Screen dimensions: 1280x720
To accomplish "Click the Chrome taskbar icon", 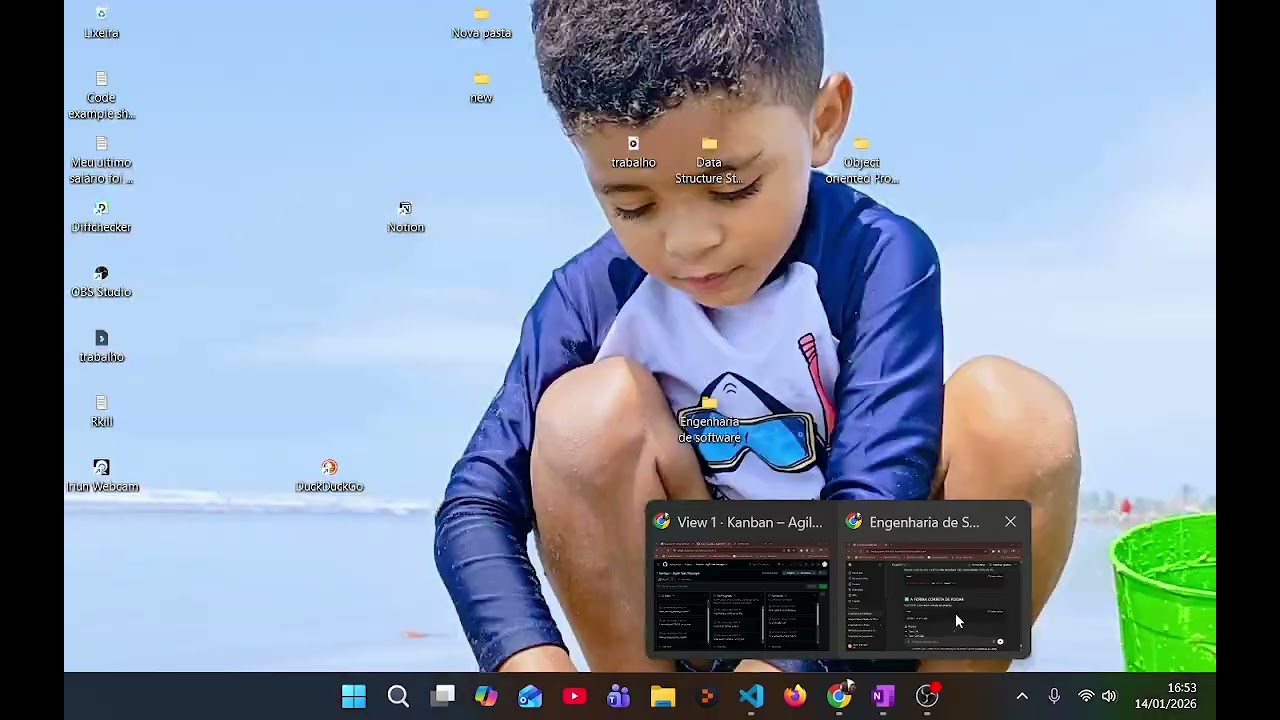I will pos(839,697).
